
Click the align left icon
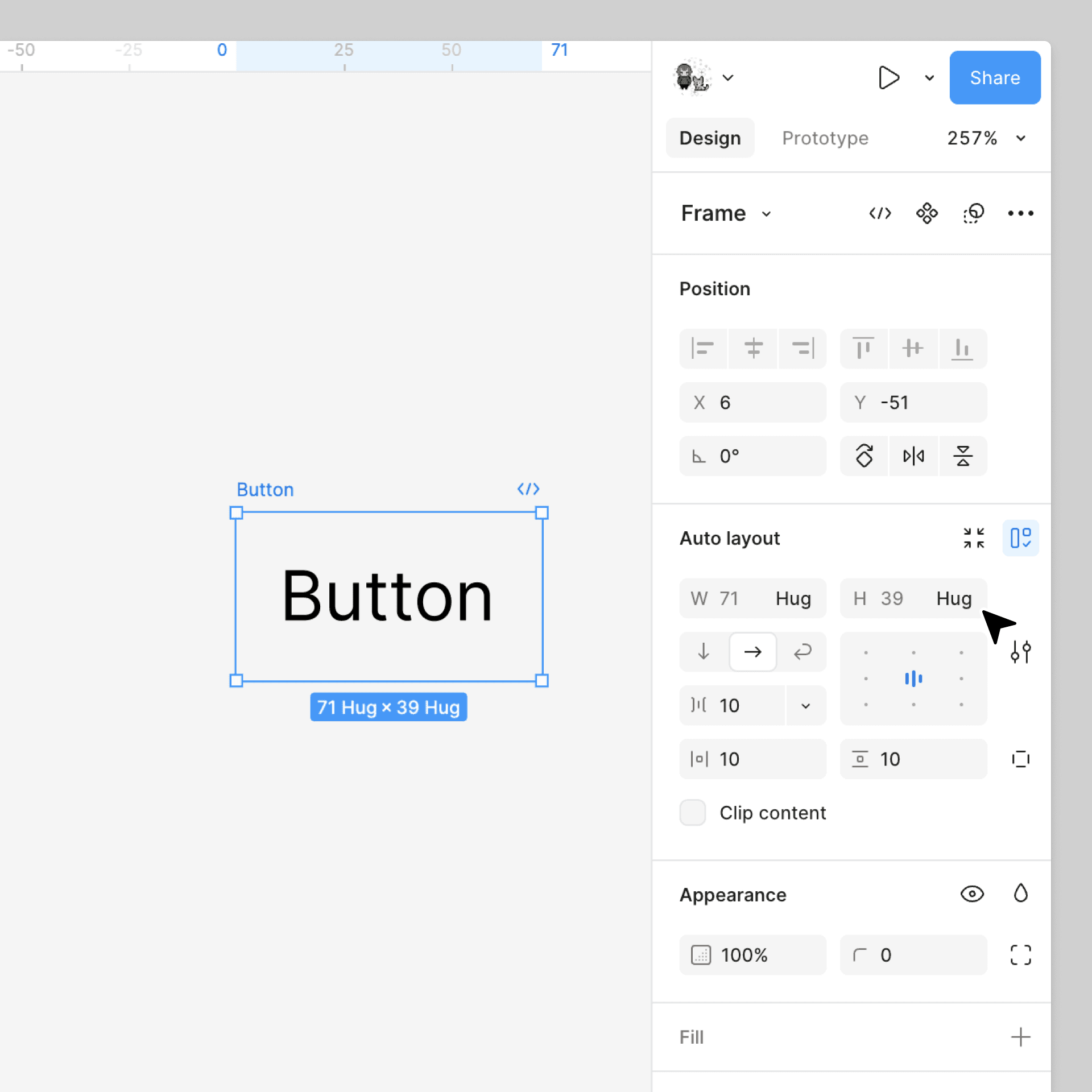703,348
